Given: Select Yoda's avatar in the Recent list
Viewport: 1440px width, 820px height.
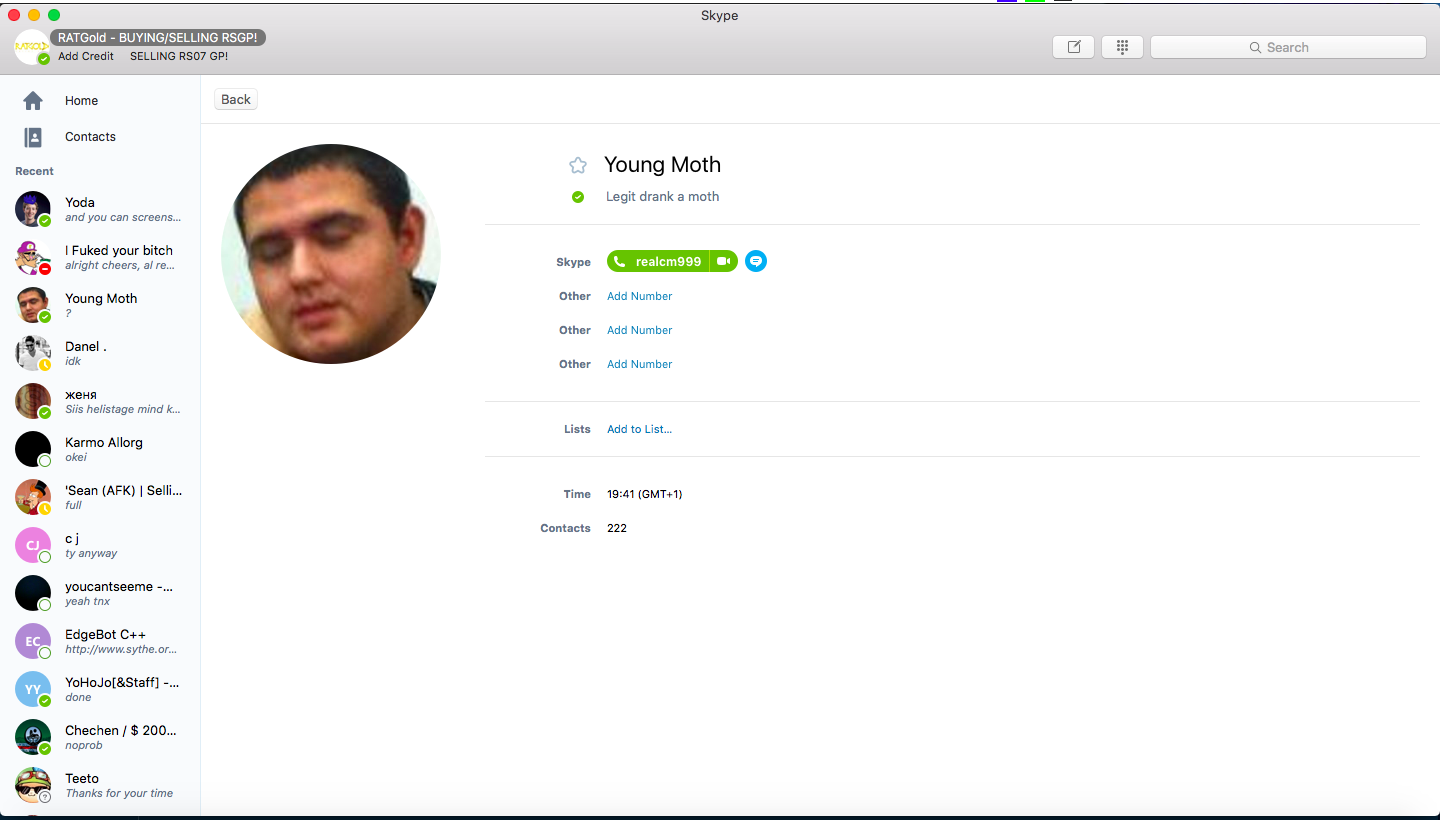Looking at the screenshot, I should pyautogui.click(x=33, y=209).
